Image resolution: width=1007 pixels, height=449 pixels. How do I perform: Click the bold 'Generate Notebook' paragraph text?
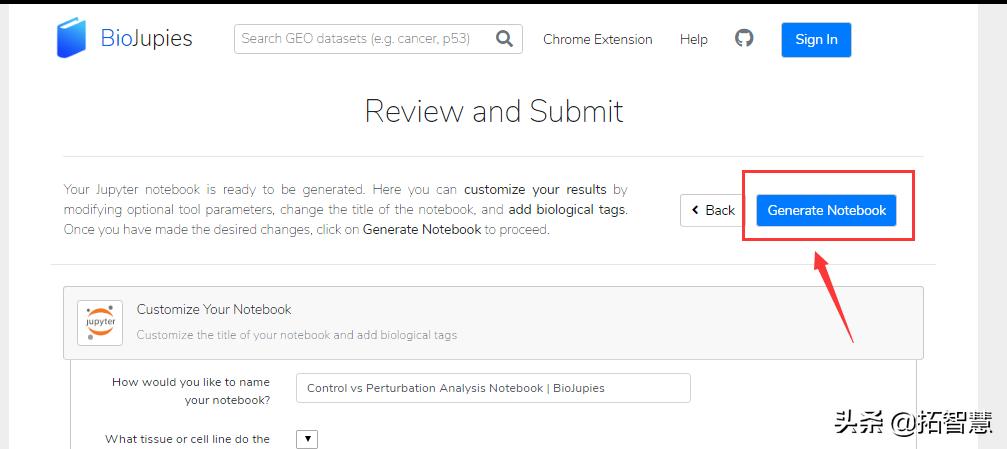422,230
